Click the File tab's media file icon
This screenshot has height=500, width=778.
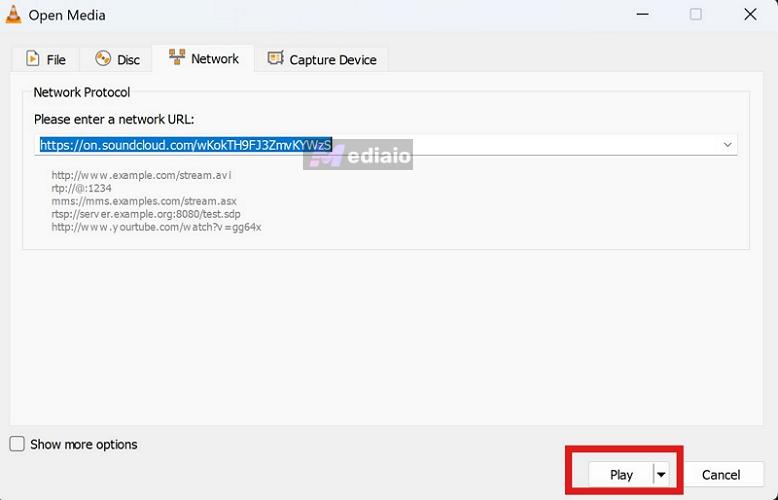point(33,59)
